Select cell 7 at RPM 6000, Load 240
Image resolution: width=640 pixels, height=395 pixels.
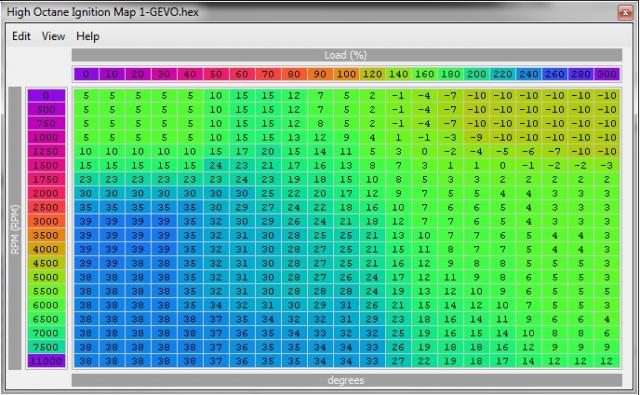click(529, 305)
